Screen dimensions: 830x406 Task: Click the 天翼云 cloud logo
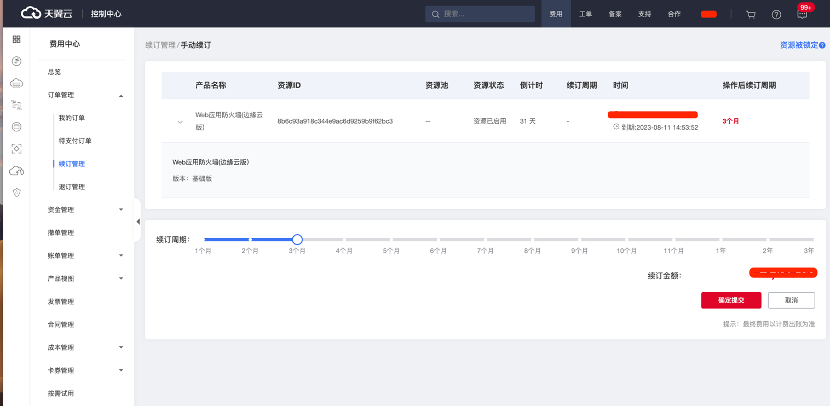(42, 14)
